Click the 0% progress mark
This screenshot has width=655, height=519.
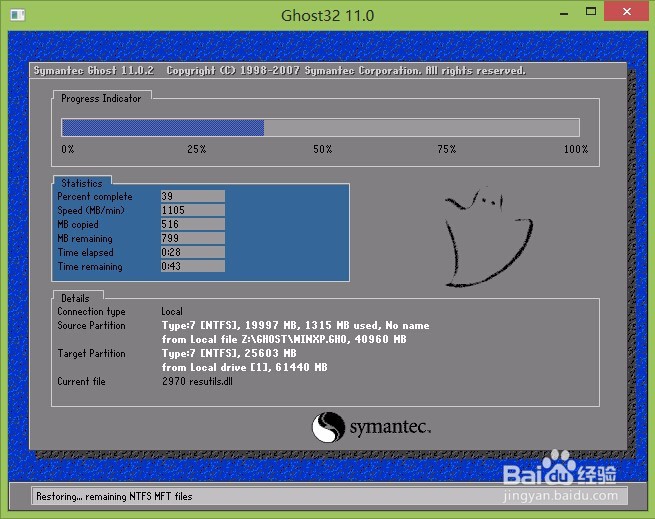pos(68,149)
